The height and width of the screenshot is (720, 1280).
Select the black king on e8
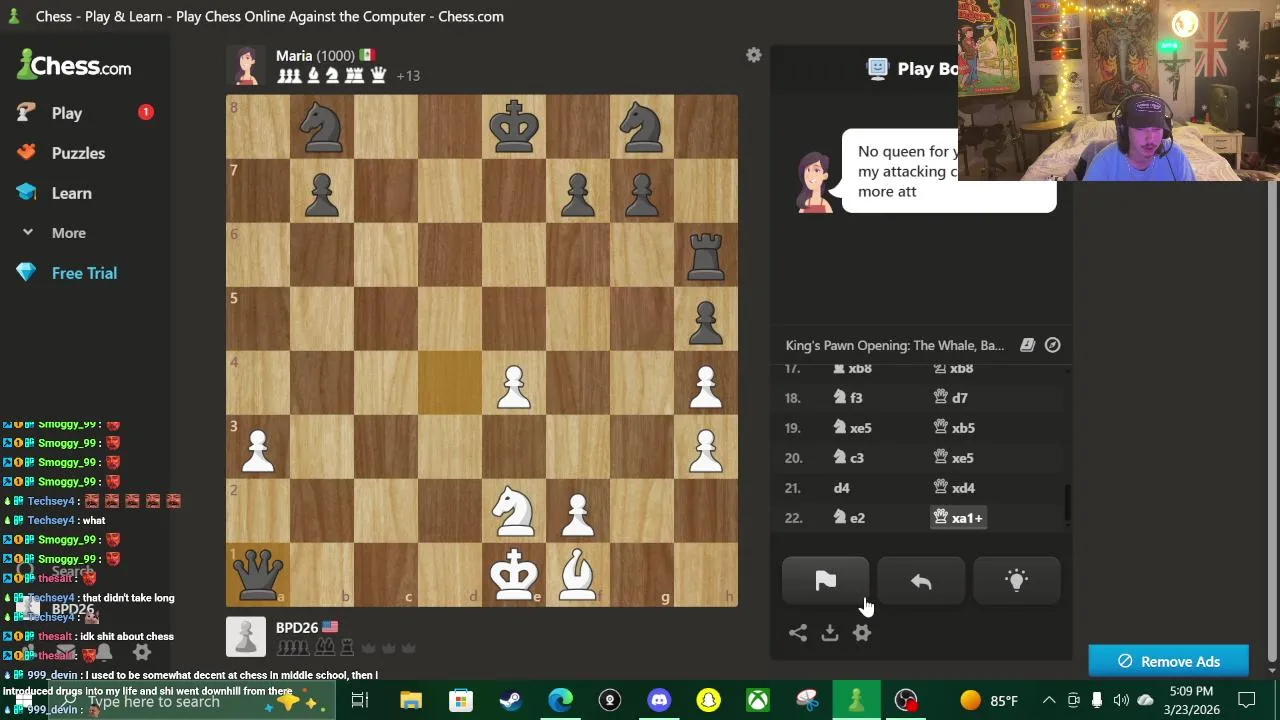tap(514, 126)
